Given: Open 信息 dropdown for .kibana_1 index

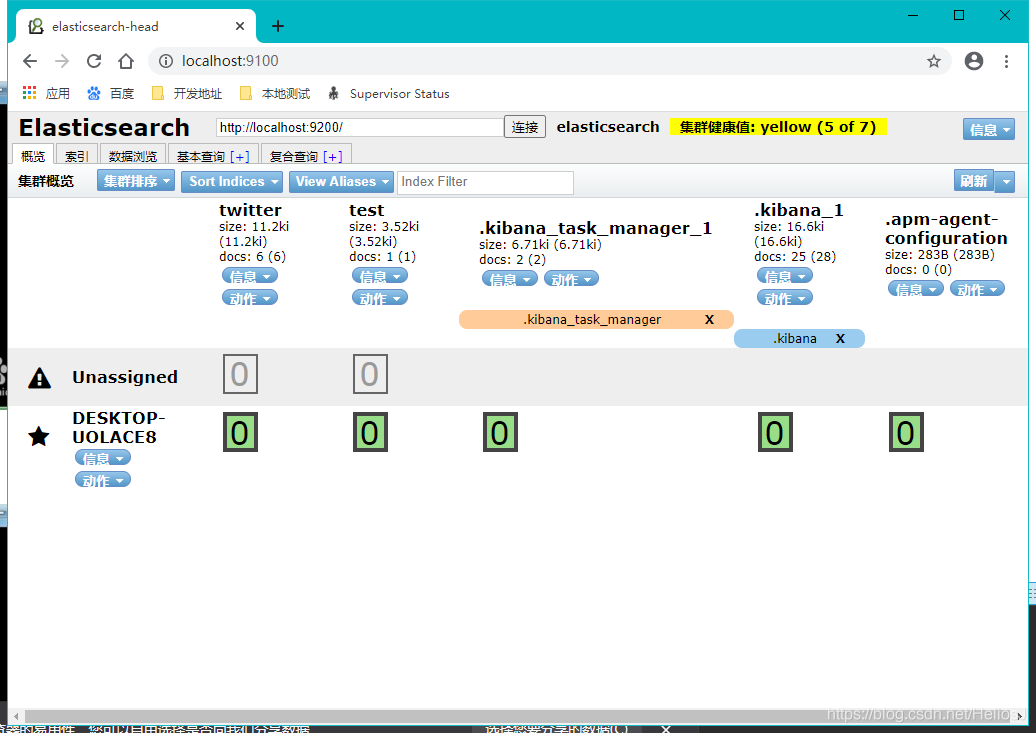Looking at the screenshot, I should 785,276.
